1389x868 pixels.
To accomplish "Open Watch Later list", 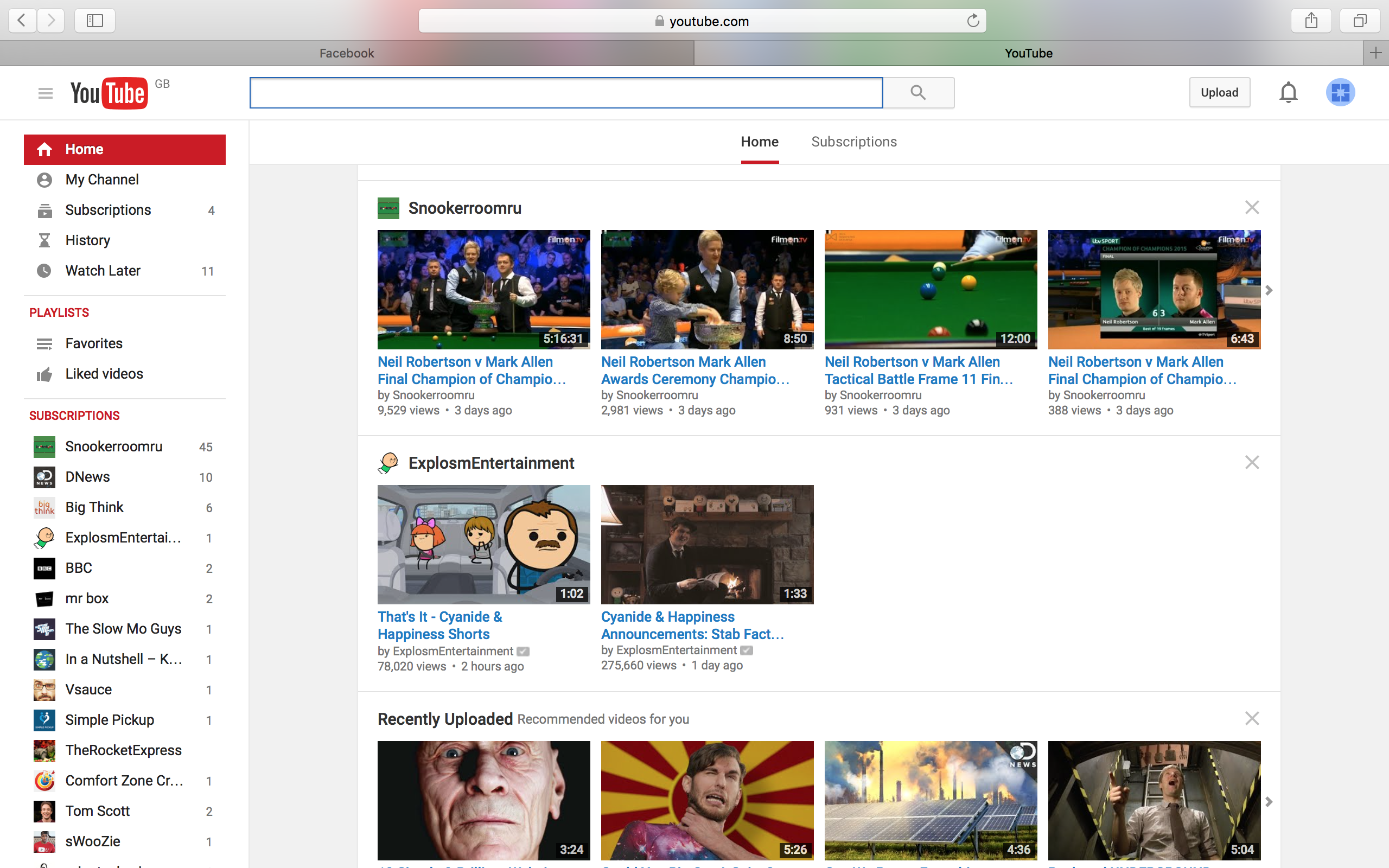I will (x=125, y=271).
